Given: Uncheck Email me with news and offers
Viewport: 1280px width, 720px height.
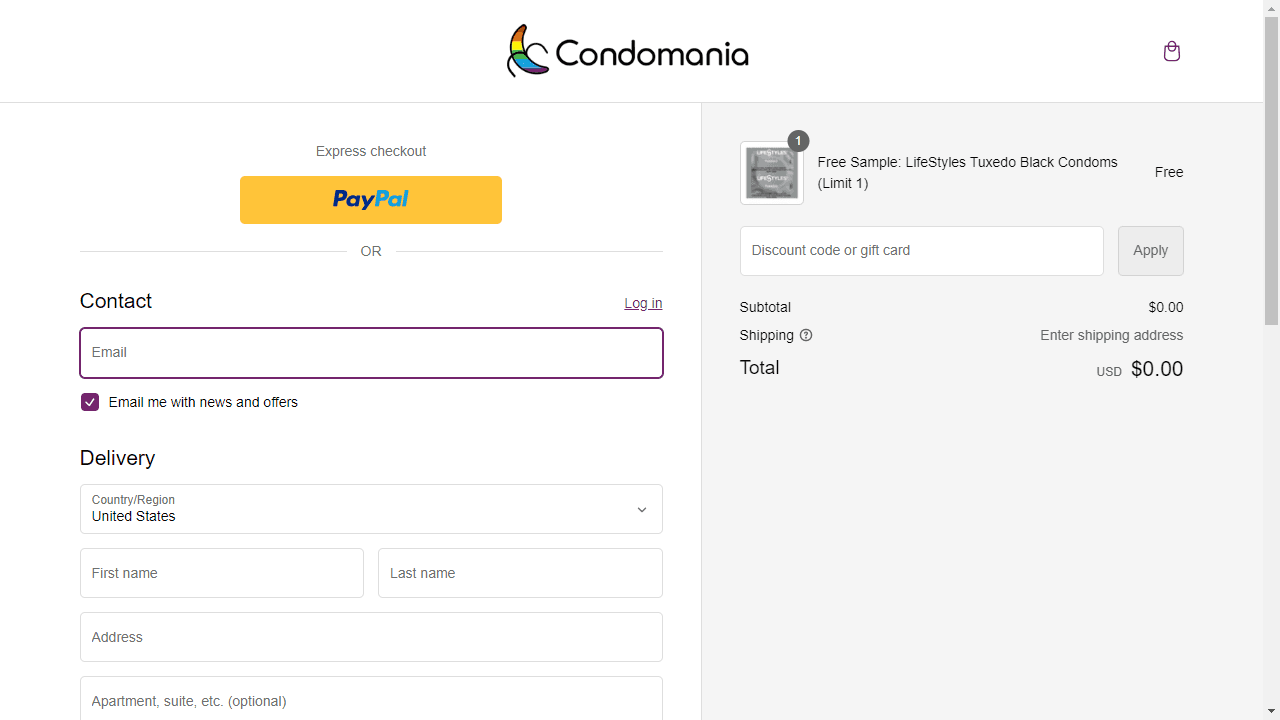Looking at the screenshot, I should point(90,402).
